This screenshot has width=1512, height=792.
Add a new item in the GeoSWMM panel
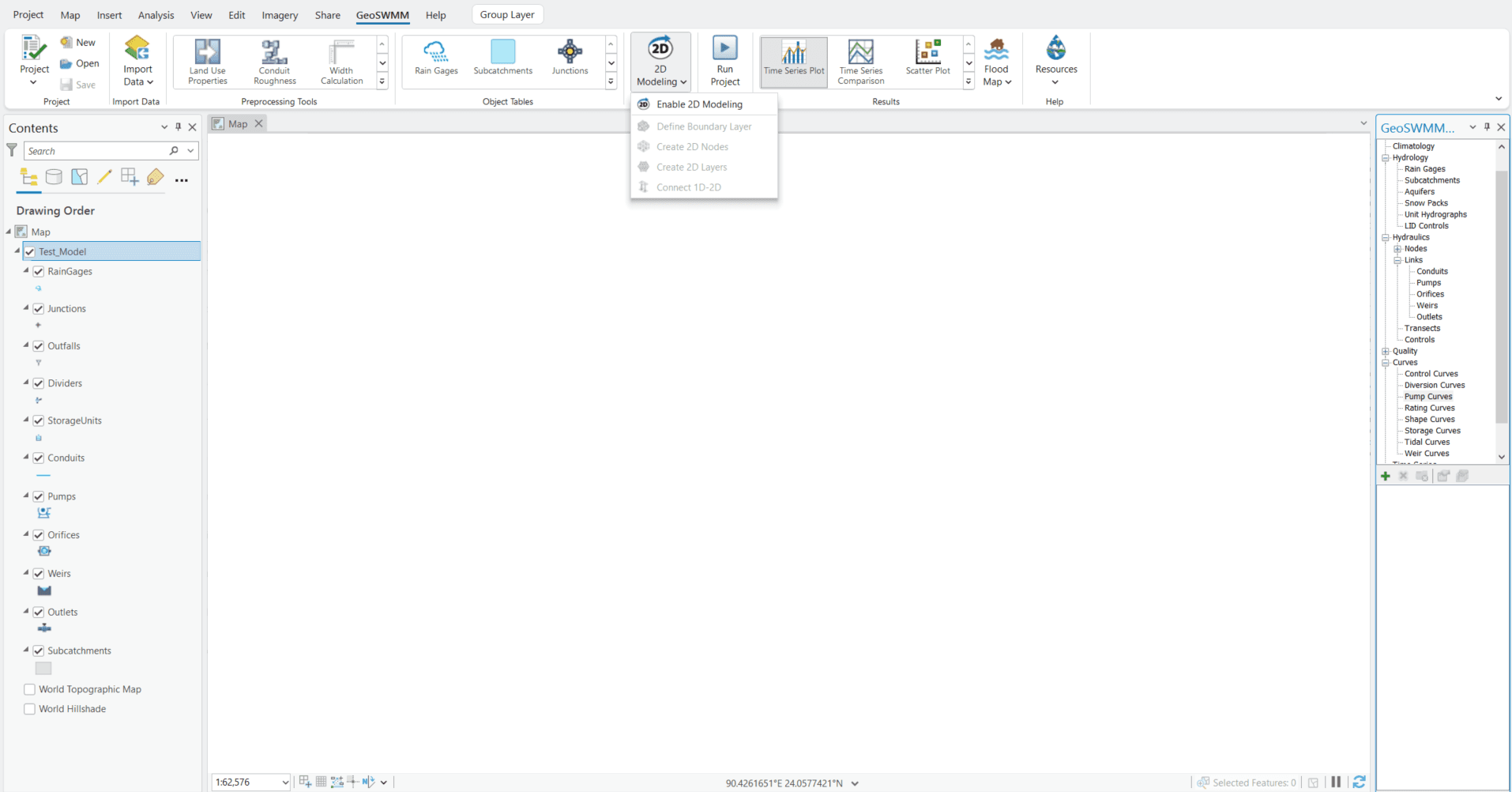pos(1385,475)
